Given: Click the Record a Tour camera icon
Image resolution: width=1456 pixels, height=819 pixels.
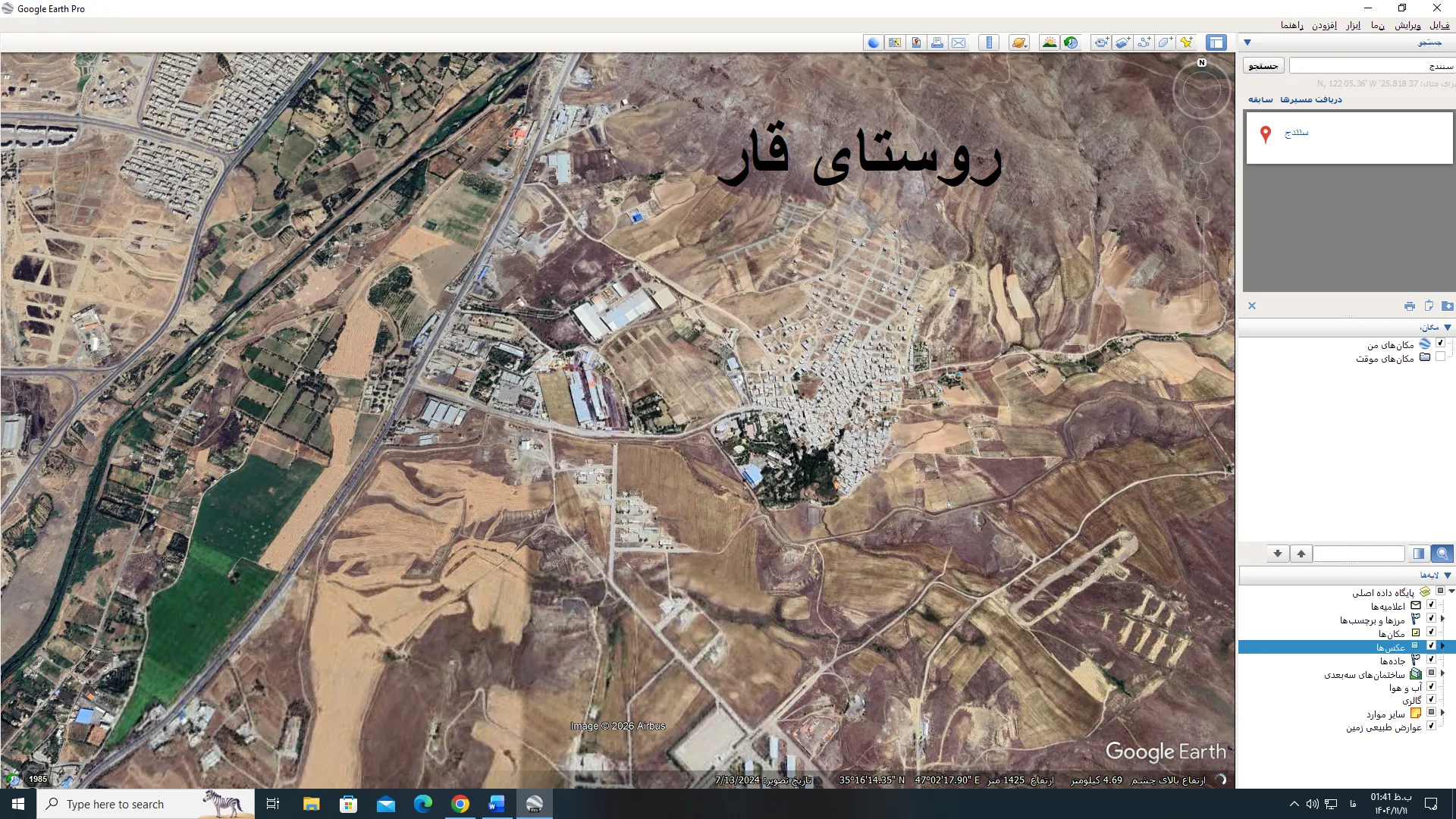Looking at the screenshot, I should click(x=1101, y=42).
